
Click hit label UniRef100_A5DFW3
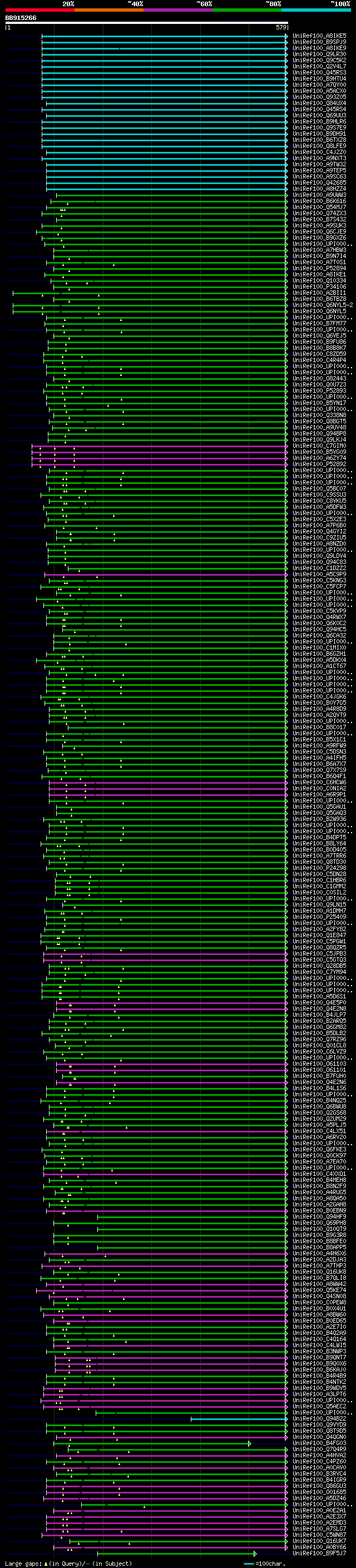[x=319, y=507]
